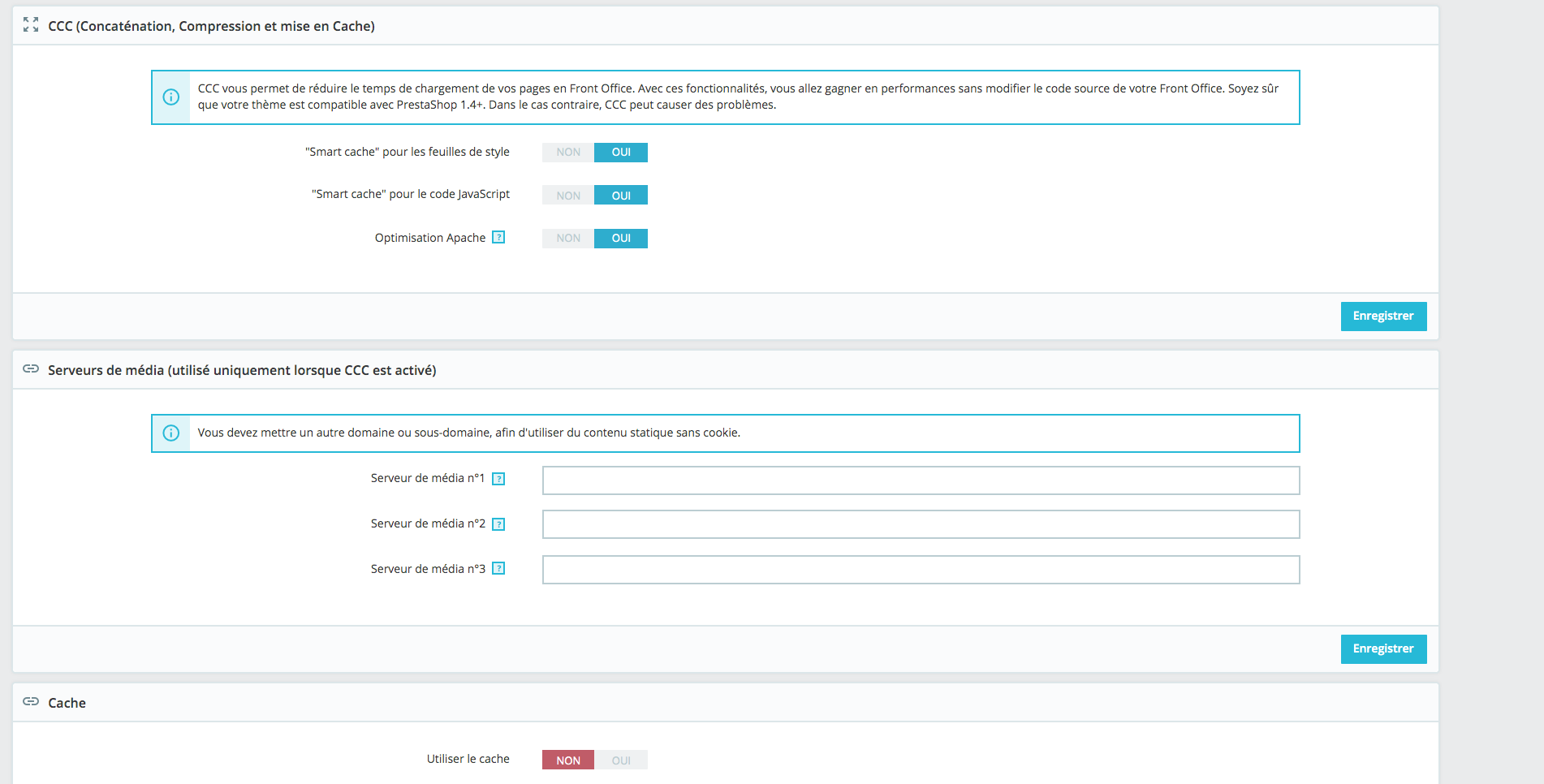Disable Optimisation Apache with NON
The image size is (1544, 784).
(568, 239)
